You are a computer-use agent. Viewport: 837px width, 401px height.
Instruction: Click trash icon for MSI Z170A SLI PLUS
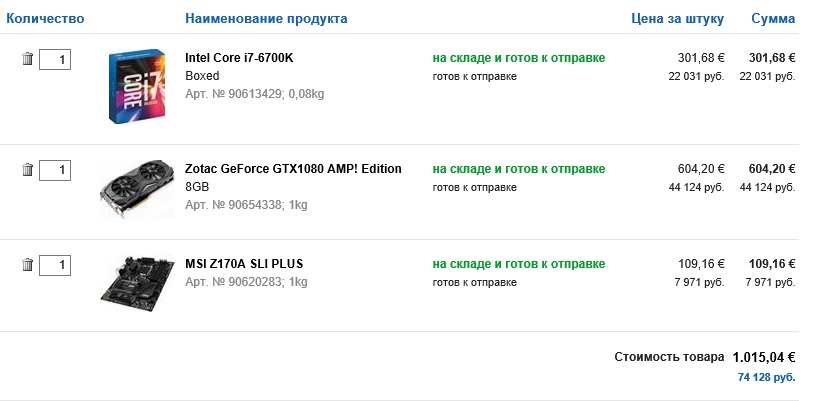click(x=27, y=264)
